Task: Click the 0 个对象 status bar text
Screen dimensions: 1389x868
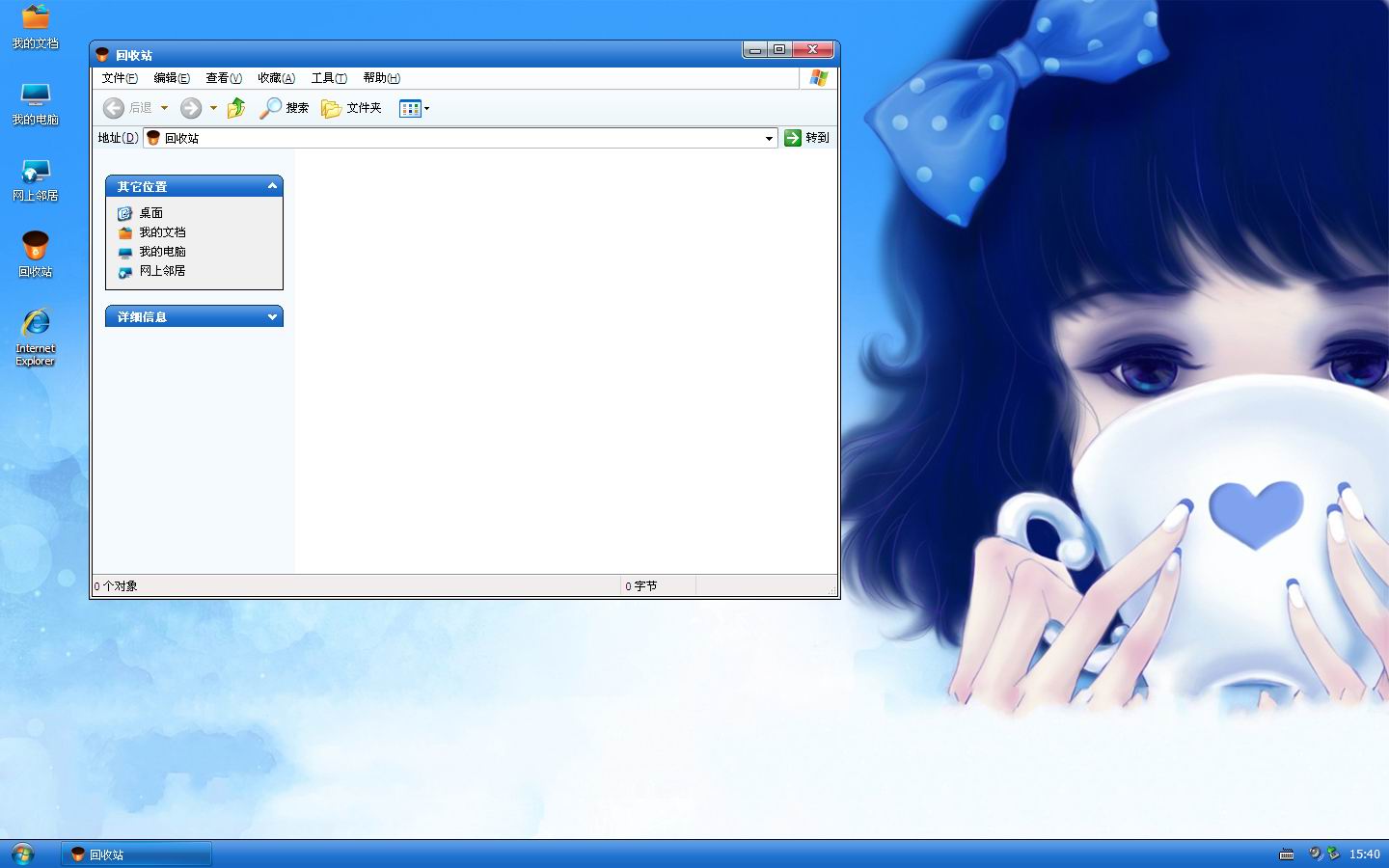Action: coord(116,585)
